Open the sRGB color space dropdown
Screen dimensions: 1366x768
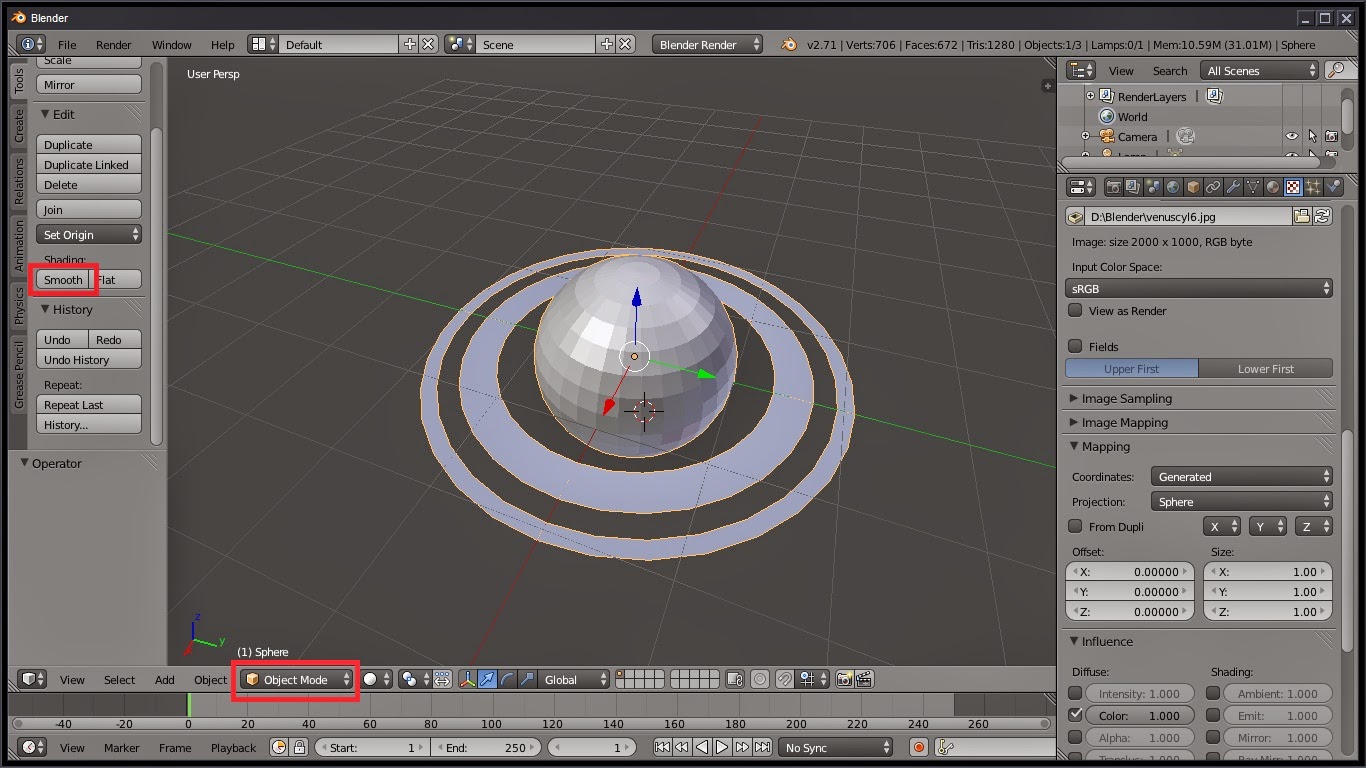[1199, 288]
